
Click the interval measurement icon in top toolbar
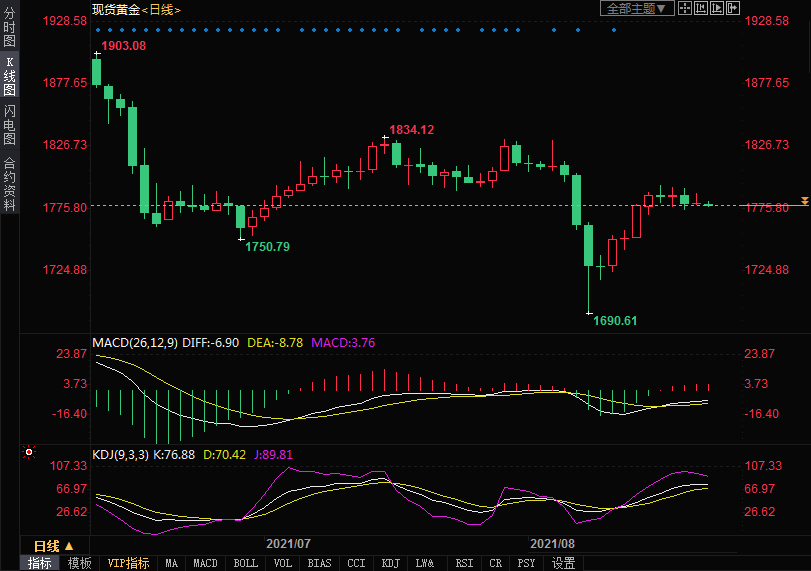coord(700,8)
